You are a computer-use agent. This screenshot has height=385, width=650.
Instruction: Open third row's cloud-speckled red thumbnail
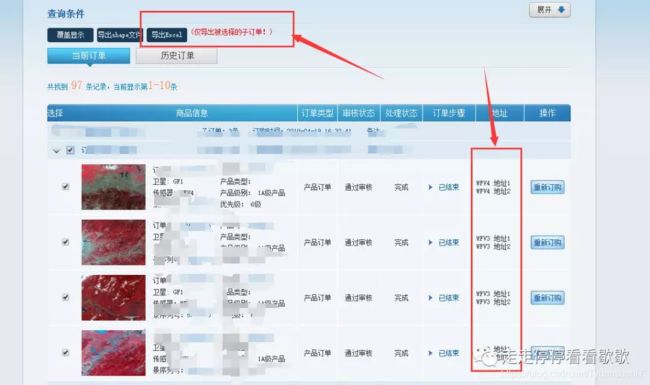(114, 298)
